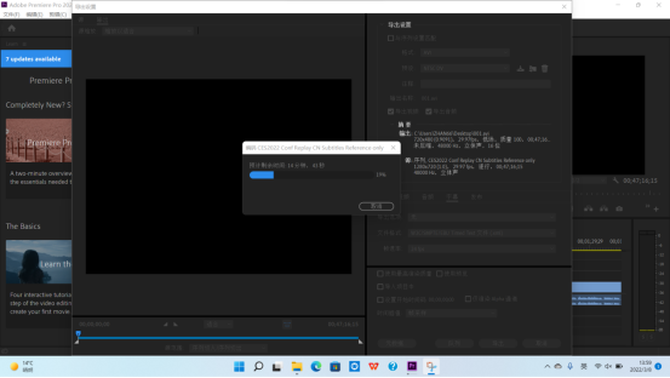The width and height of the screenshot is (670, 378).
Task: Collapse the summary section
Action: (393, 124)
